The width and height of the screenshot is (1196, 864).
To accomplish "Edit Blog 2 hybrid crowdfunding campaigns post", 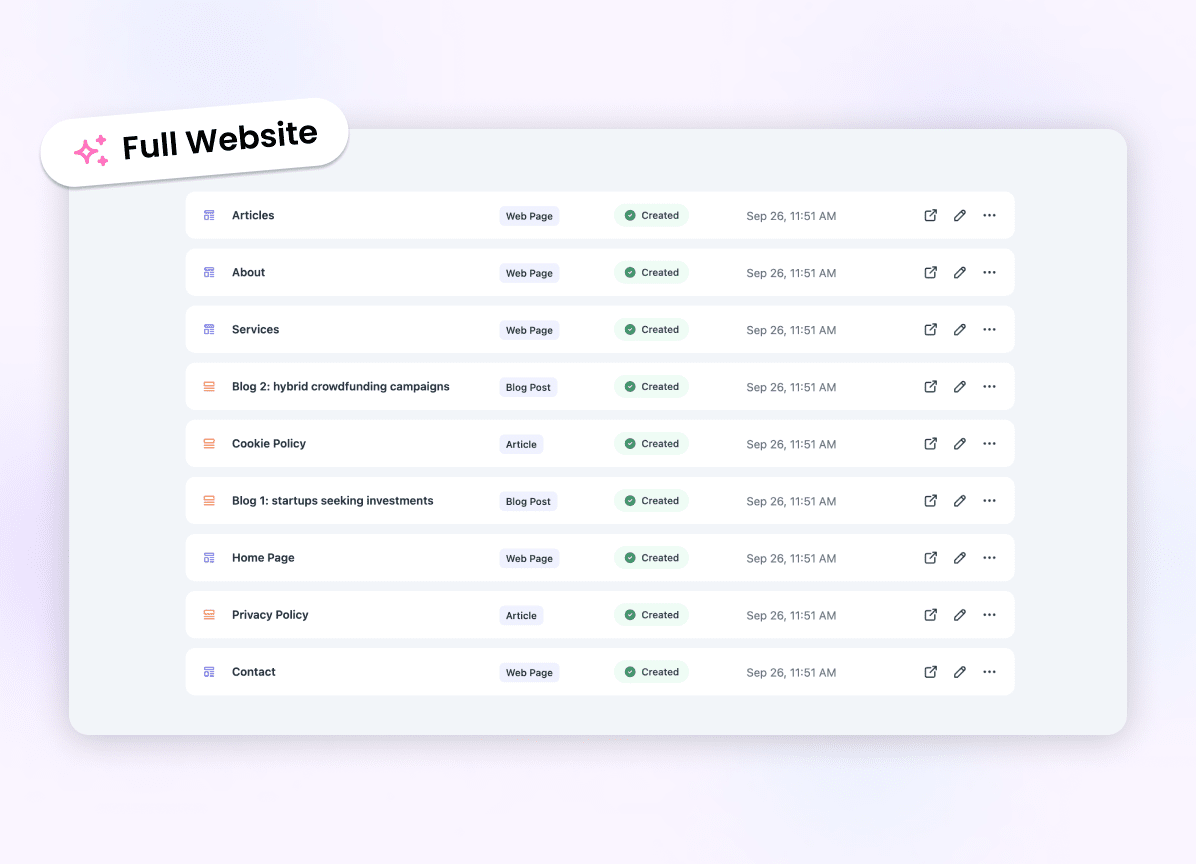I will [960, 387].
